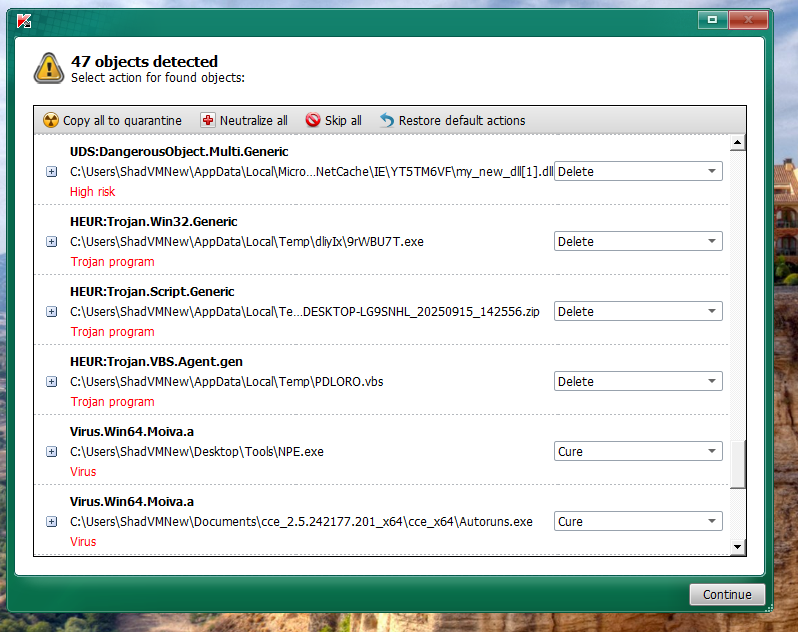Viewport: 798px width, 632px height.
Task: Expand the 9rWBU7T.exe detection entry
Action: click(51, 242)
